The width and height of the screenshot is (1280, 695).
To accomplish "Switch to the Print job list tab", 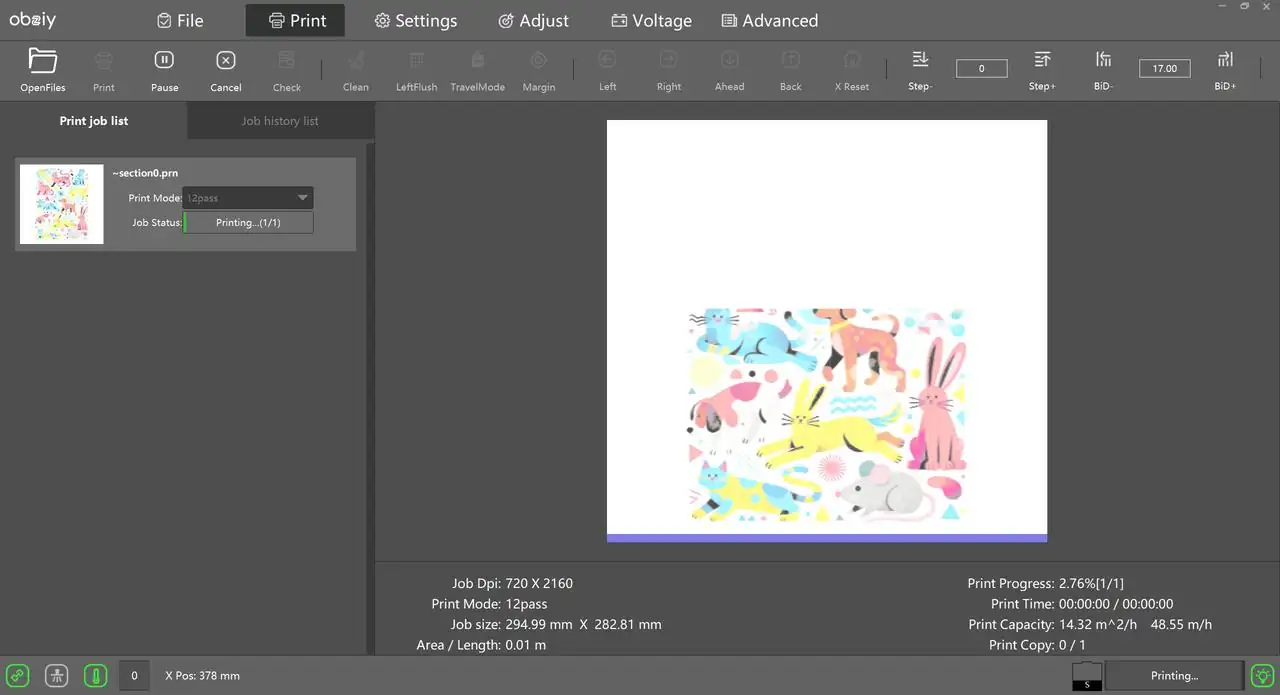I will 94,121.
